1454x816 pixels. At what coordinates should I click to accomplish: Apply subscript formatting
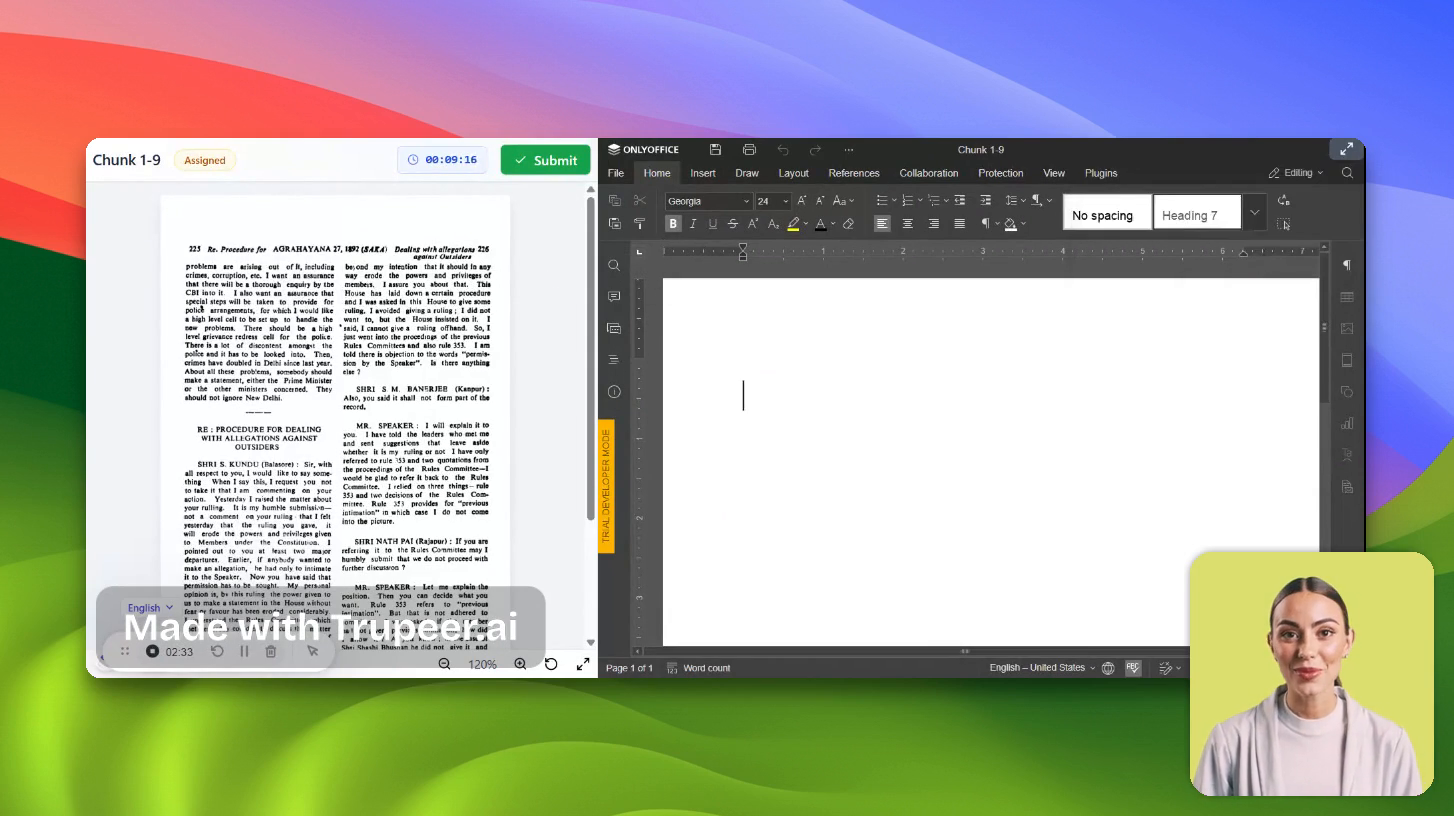coord(773,224)
